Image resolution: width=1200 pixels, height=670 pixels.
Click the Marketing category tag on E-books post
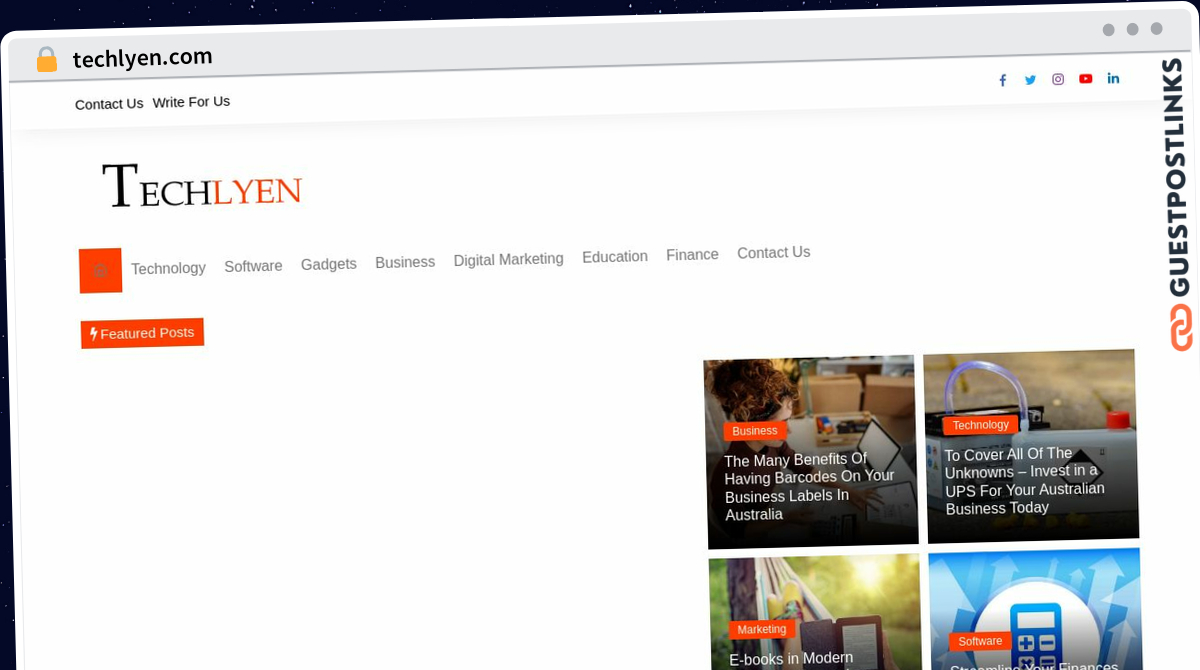pyautogui.click(x=762, y=630)
